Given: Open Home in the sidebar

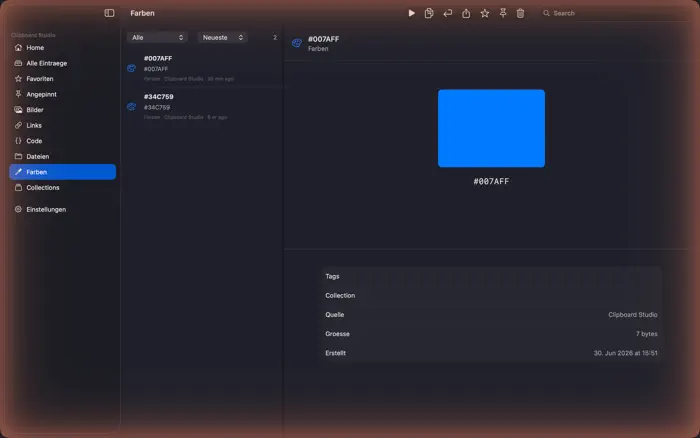Looking at the screenshot, I should pyautogui.click(x=62, y=48).
